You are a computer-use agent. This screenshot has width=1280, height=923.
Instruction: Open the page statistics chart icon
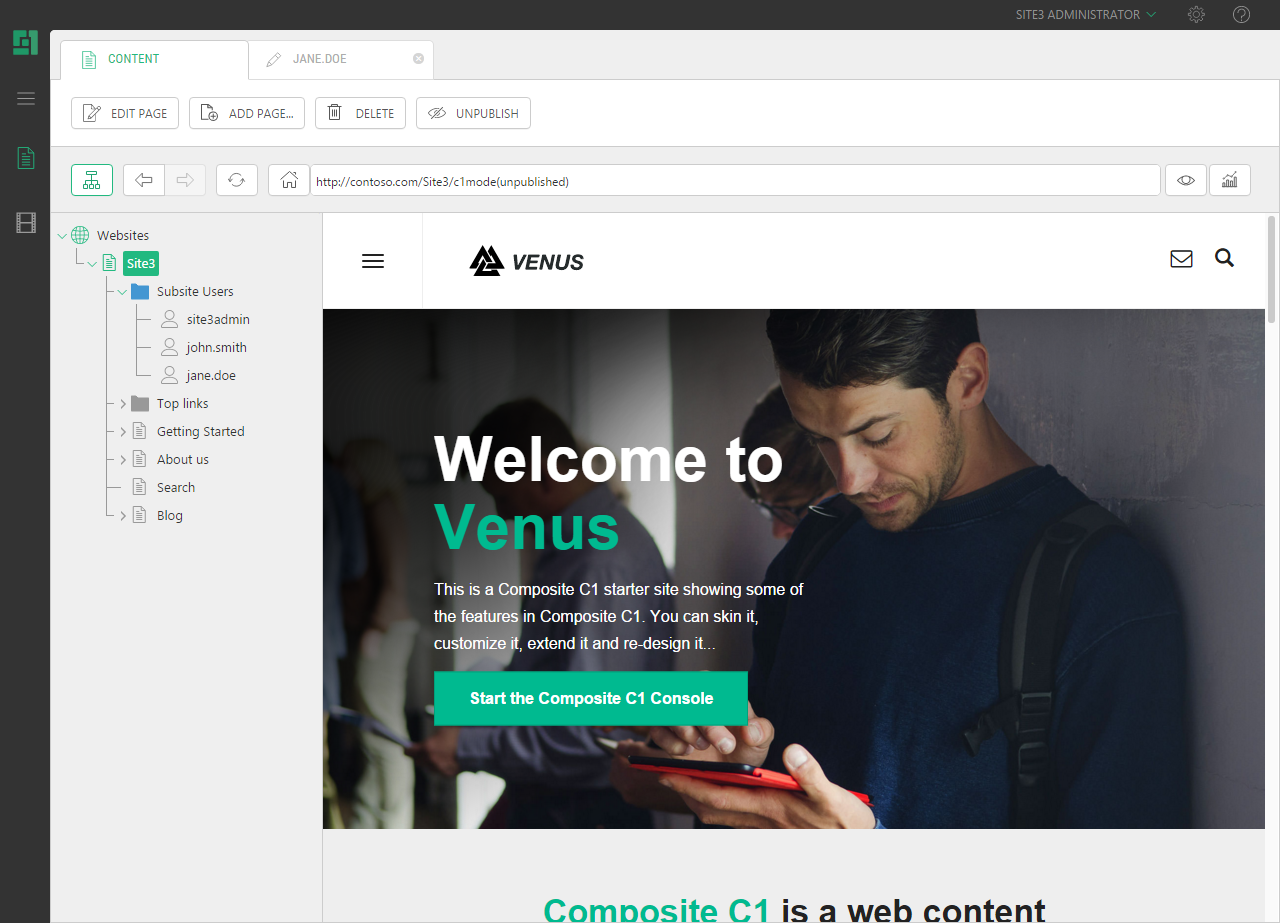click(x=1230, y=180)
